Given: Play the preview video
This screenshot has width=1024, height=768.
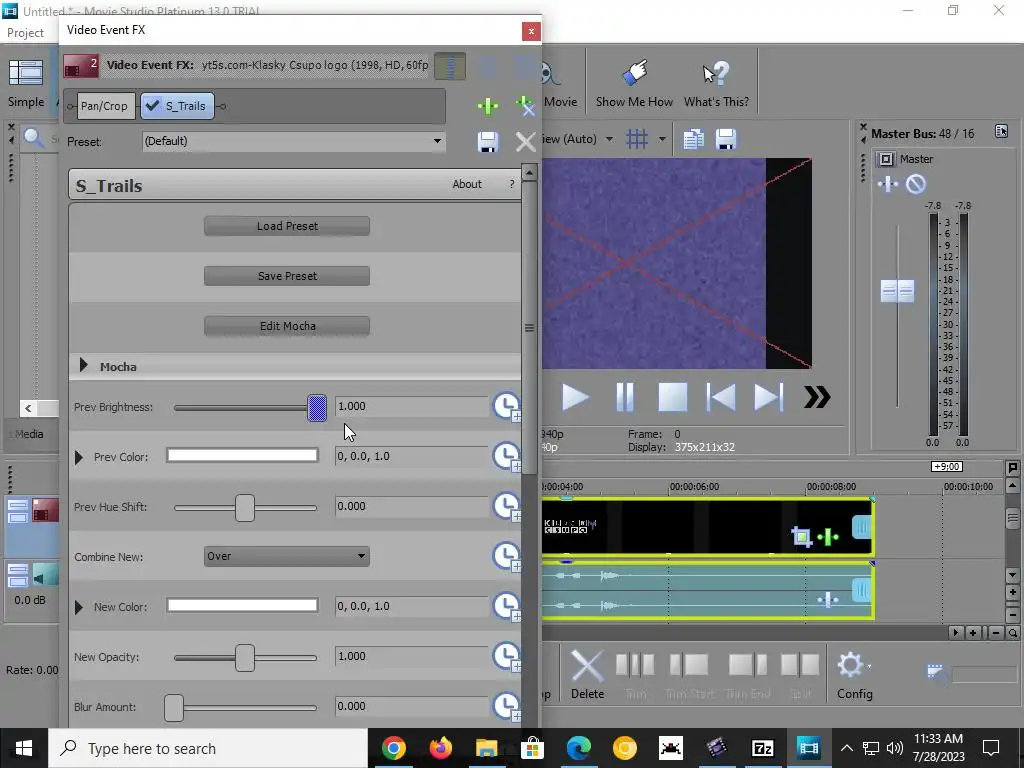Looking at the screenshot, I should tap(575, 397).
